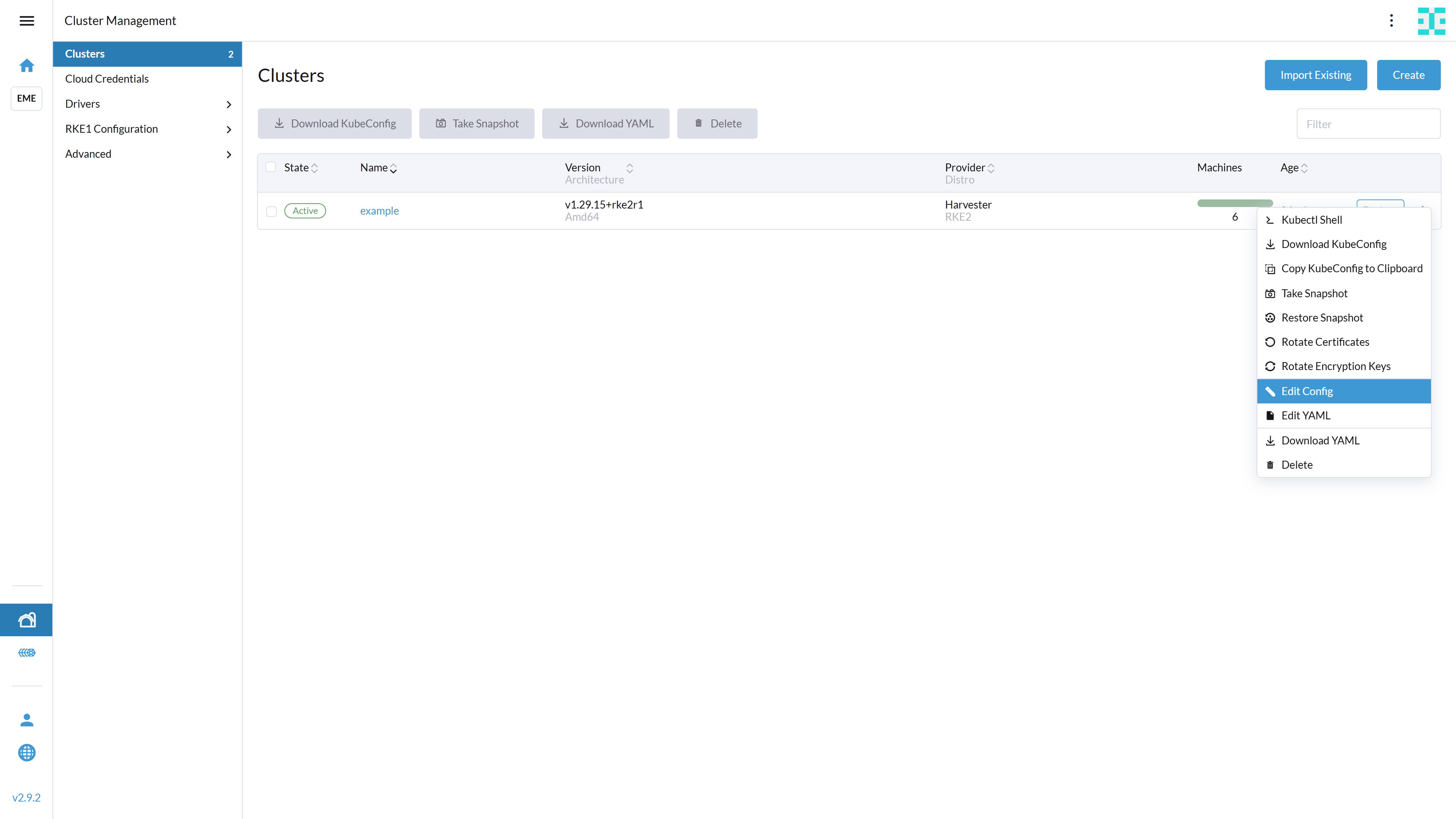Select the Harvester icon in the left rail
This screenshot has width=1456, height=819.
[27, 620]
